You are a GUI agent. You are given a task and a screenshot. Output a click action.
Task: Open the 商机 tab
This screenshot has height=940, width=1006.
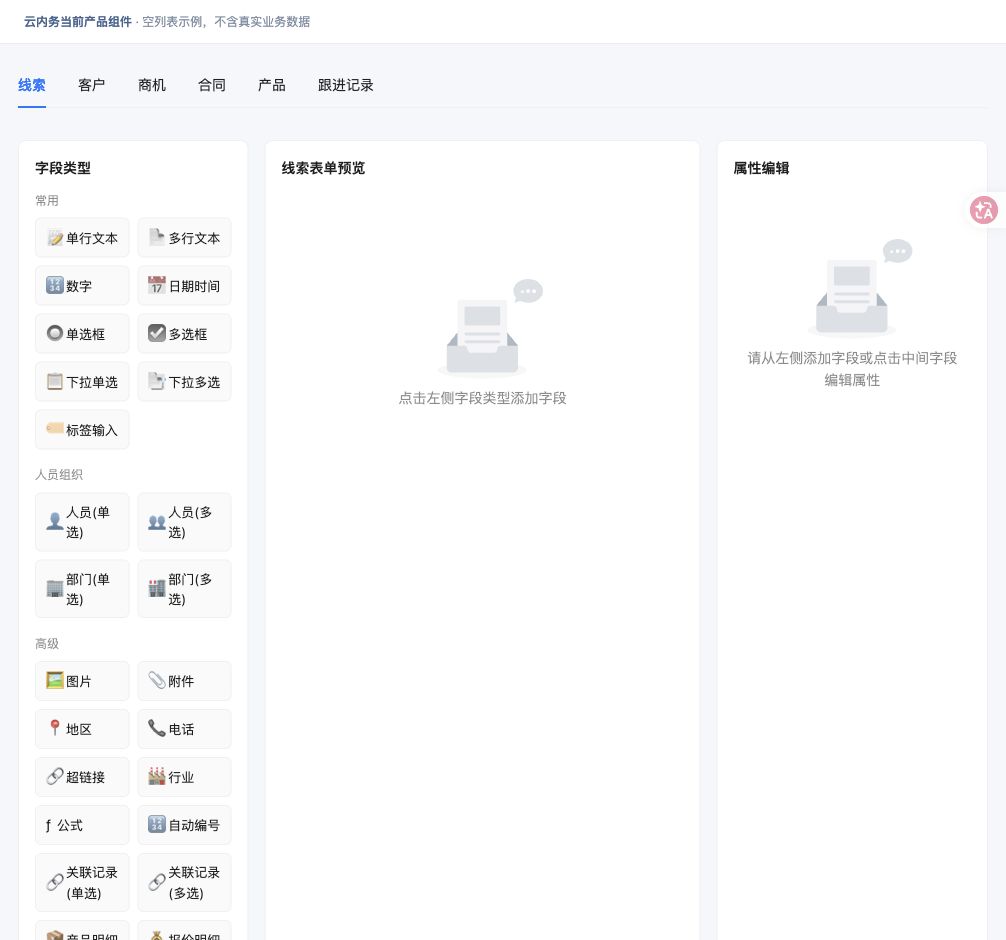[x=152, y=85]
